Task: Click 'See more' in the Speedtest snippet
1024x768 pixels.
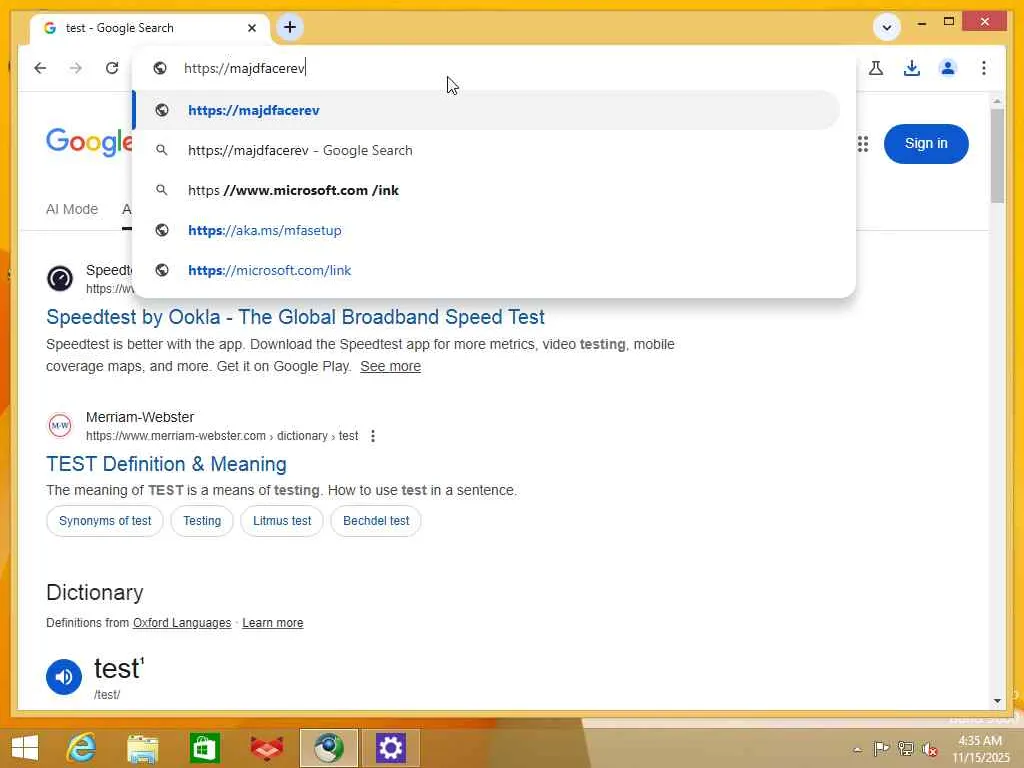Action: pyautogui.click(x=391, y=366)
